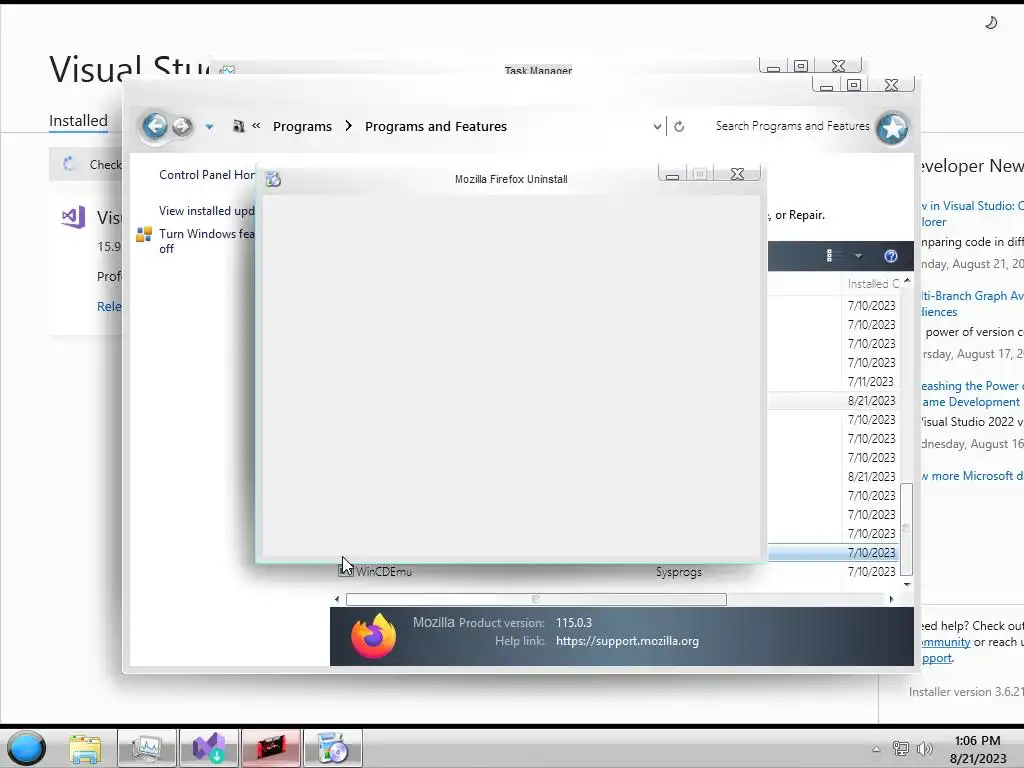Open the view more Microsoft developer news link
1024x768 pixels.
click(x=970, y=475)
